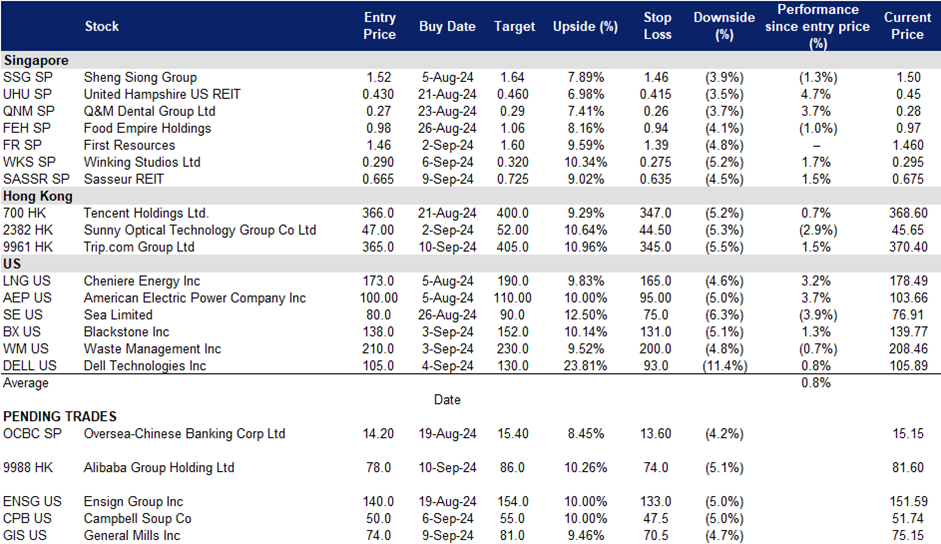Click Sunny Optical Technology Group Co Ltd

[x=200, y=230]
